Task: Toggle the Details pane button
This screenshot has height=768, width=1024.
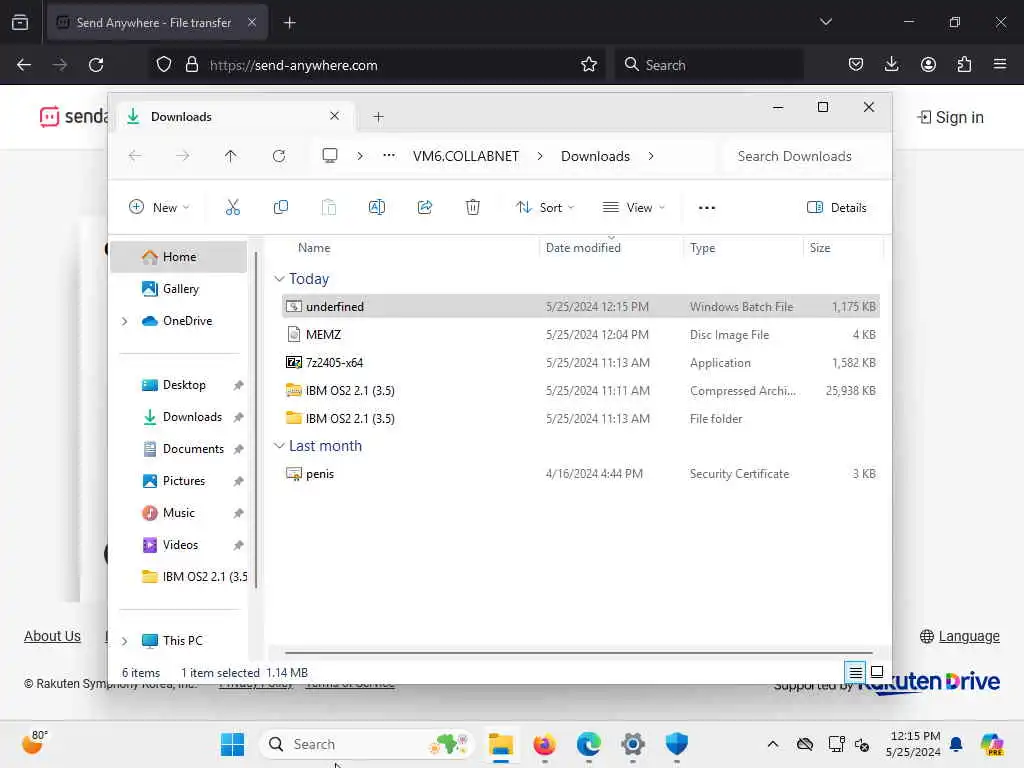Action: coord(837,208)
